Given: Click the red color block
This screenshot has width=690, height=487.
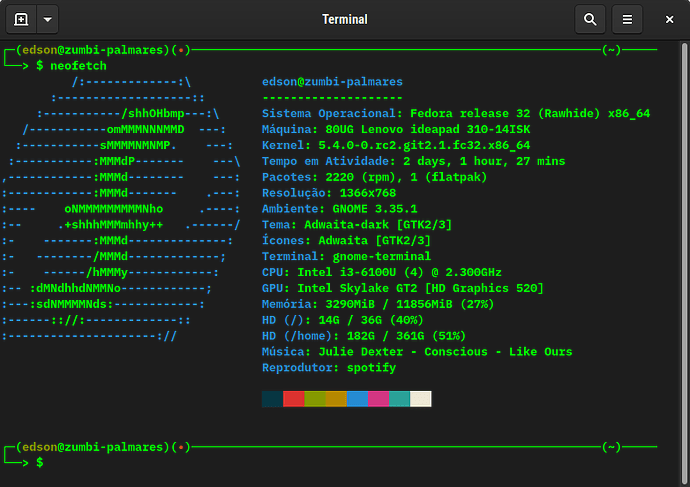Looking at the screenshot, I should (294, 399).
